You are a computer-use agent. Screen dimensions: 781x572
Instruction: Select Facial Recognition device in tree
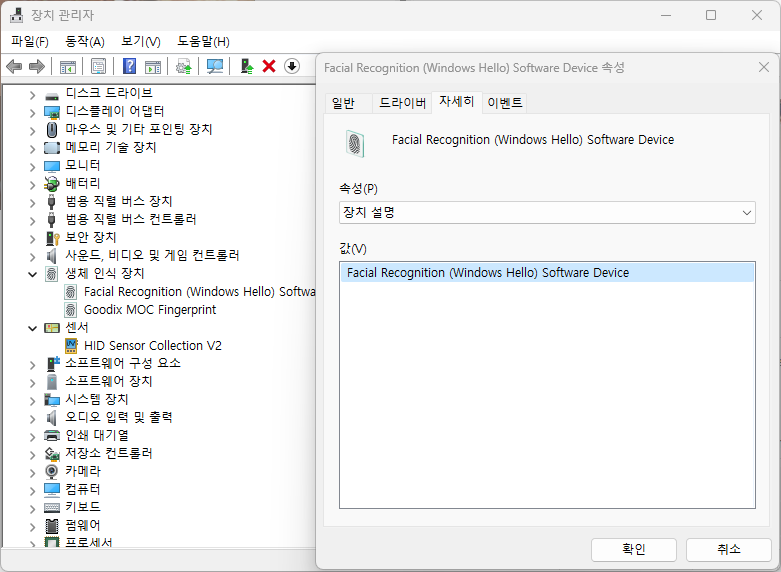pyautogui.click(x=199, y=292)
